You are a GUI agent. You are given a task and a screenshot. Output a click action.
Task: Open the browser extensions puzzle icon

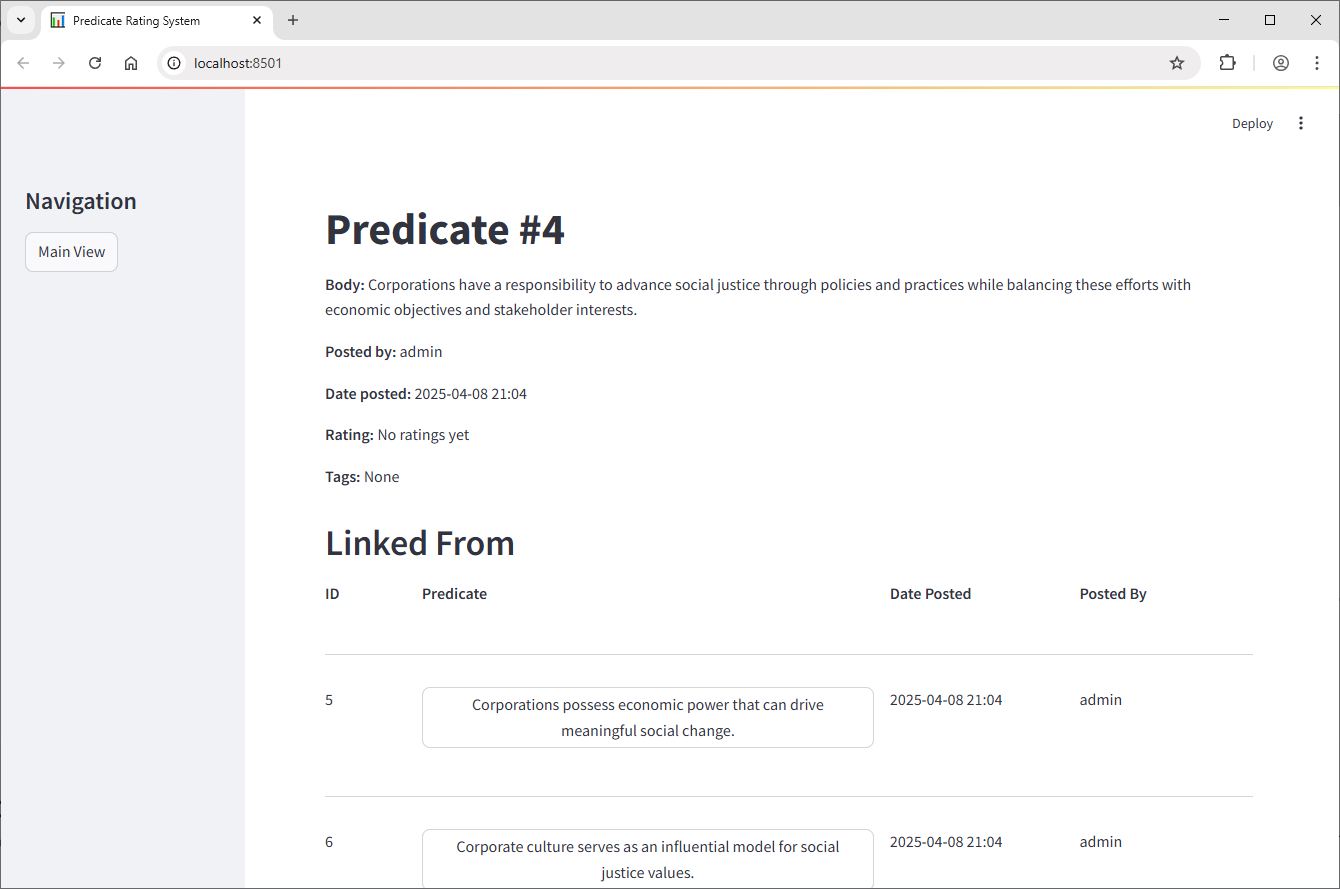click(1227, 63)
